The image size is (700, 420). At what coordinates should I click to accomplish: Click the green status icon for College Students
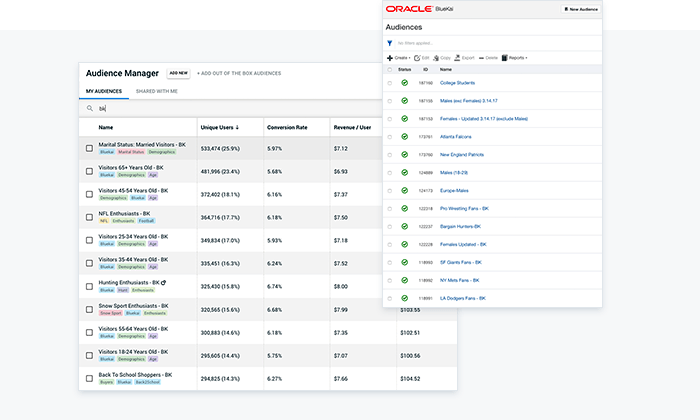[x=404, y=83]
